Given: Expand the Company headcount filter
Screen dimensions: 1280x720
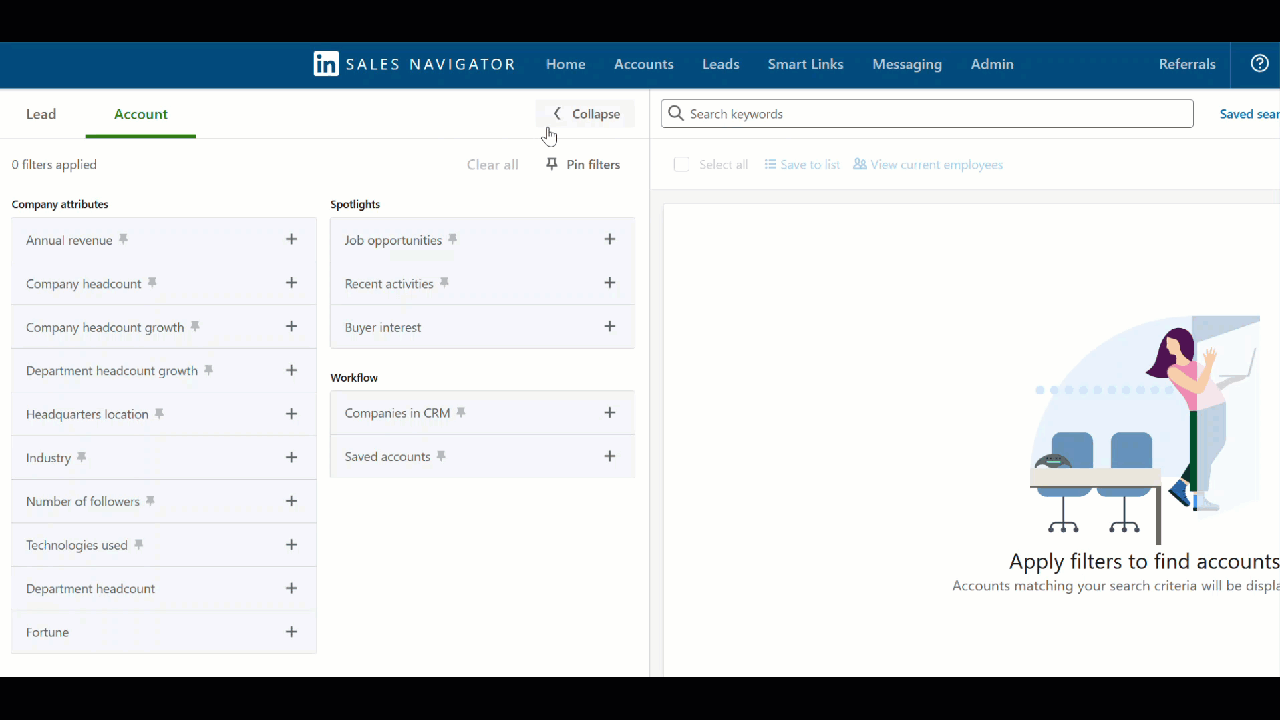Looking at the screenshot, I should 291,283.
